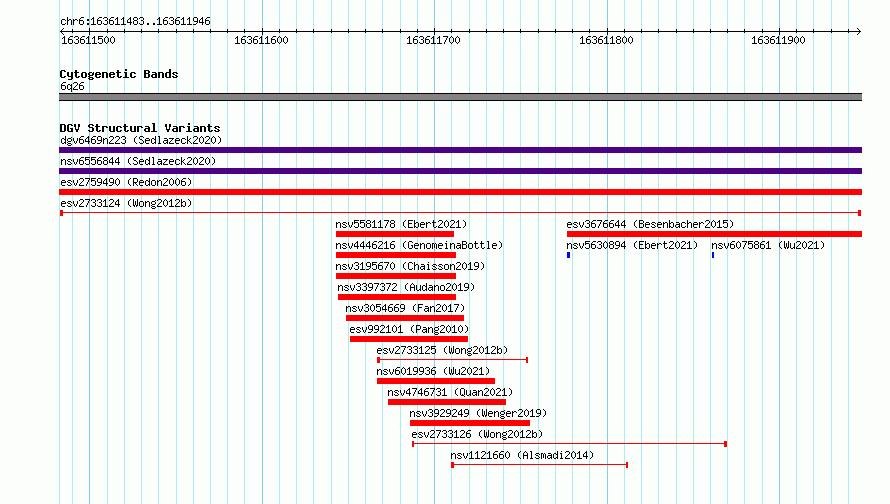Click the red bar under esv992101

point(409,339)
